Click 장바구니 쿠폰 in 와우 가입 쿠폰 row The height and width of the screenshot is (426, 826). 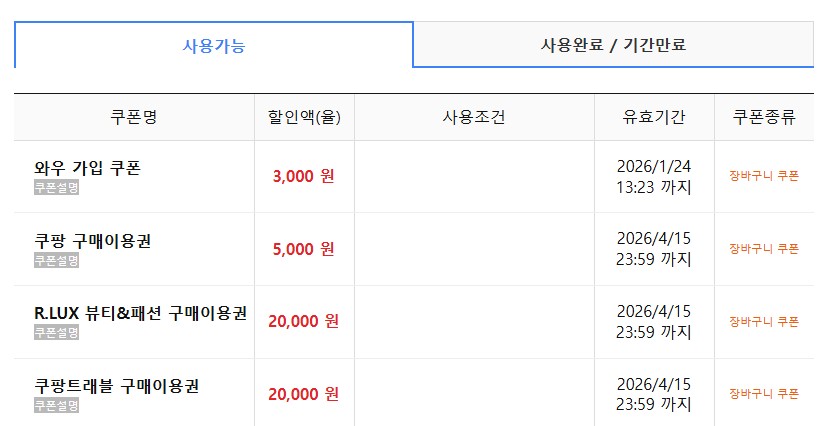[x=764, y=176]
